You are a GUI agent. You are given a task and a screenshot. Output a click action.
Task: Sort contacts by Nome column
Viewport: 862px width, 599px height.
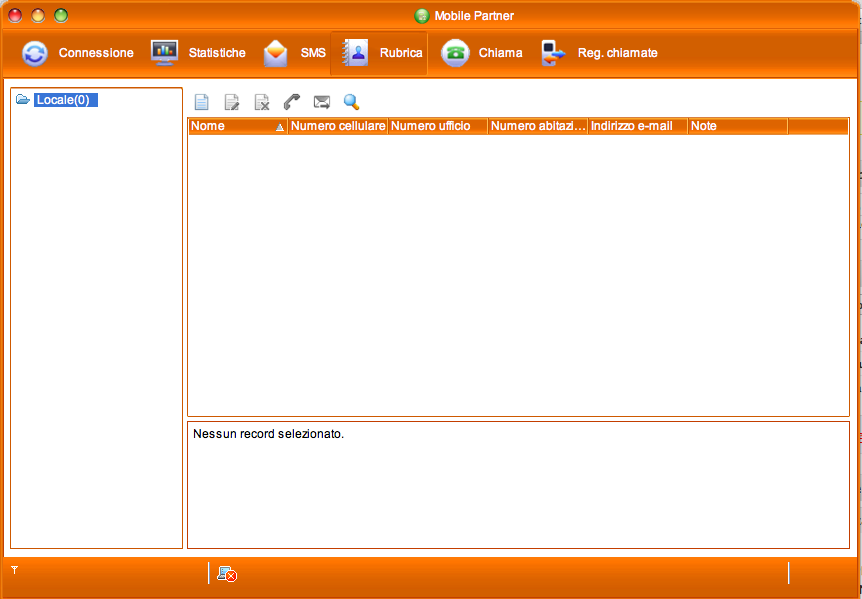click(237, 127)
